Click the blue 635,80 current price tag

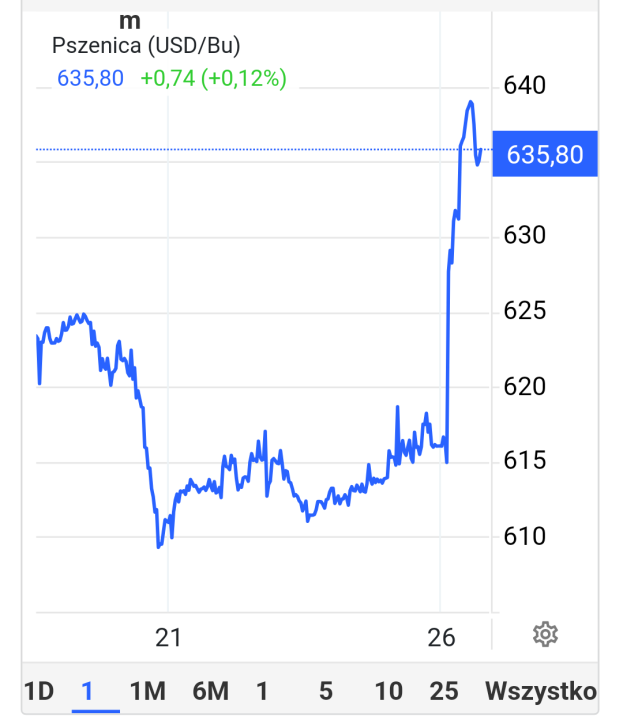546,155
